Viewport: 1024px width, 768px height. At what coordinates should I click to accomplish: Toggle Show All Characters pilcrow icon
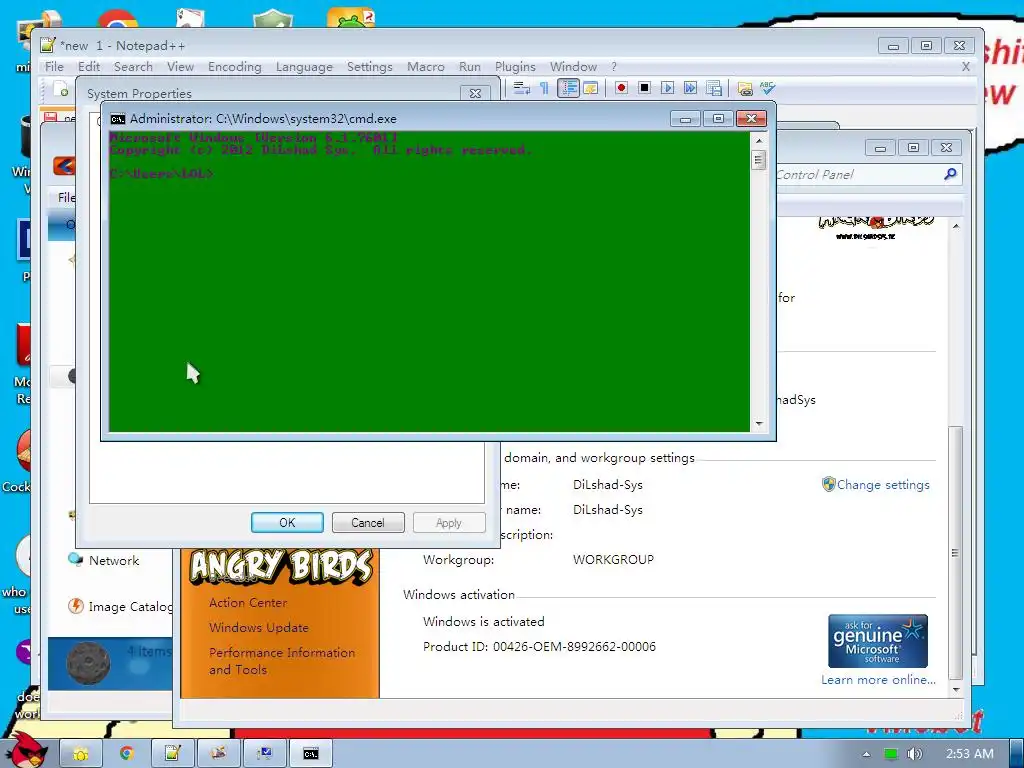point(544,88)
